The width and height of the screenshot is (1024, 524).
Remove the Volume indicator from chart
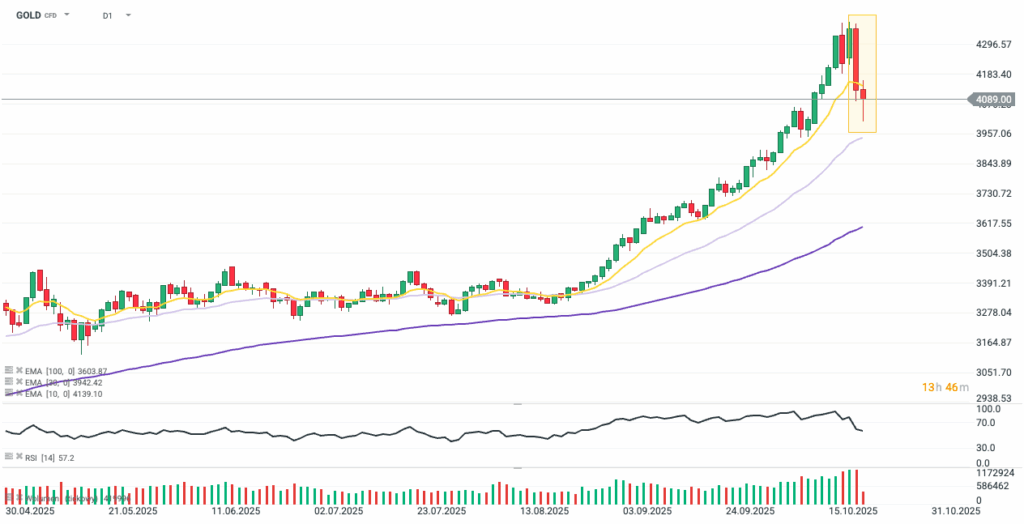(x=19, y=496)
